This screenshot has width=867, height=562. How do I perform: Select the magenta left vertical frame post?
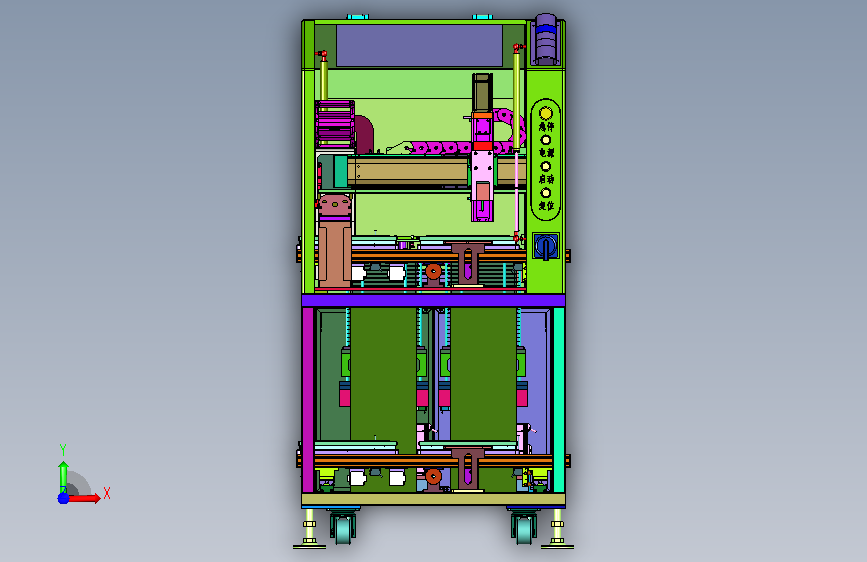click(308, 399)
